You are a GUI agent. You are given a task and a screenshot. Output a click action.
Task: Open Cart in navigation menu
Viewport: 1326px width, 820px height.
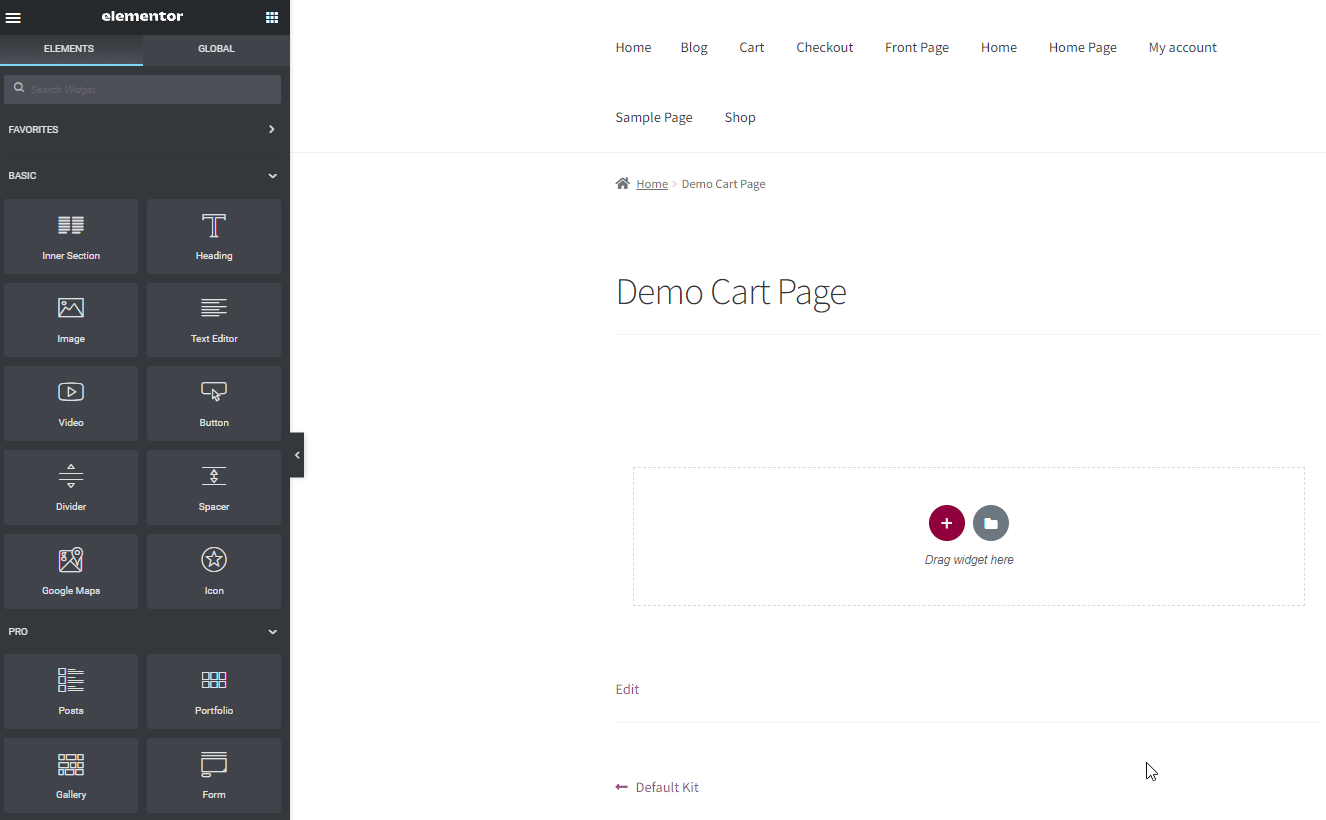click(x=752, y=47)
